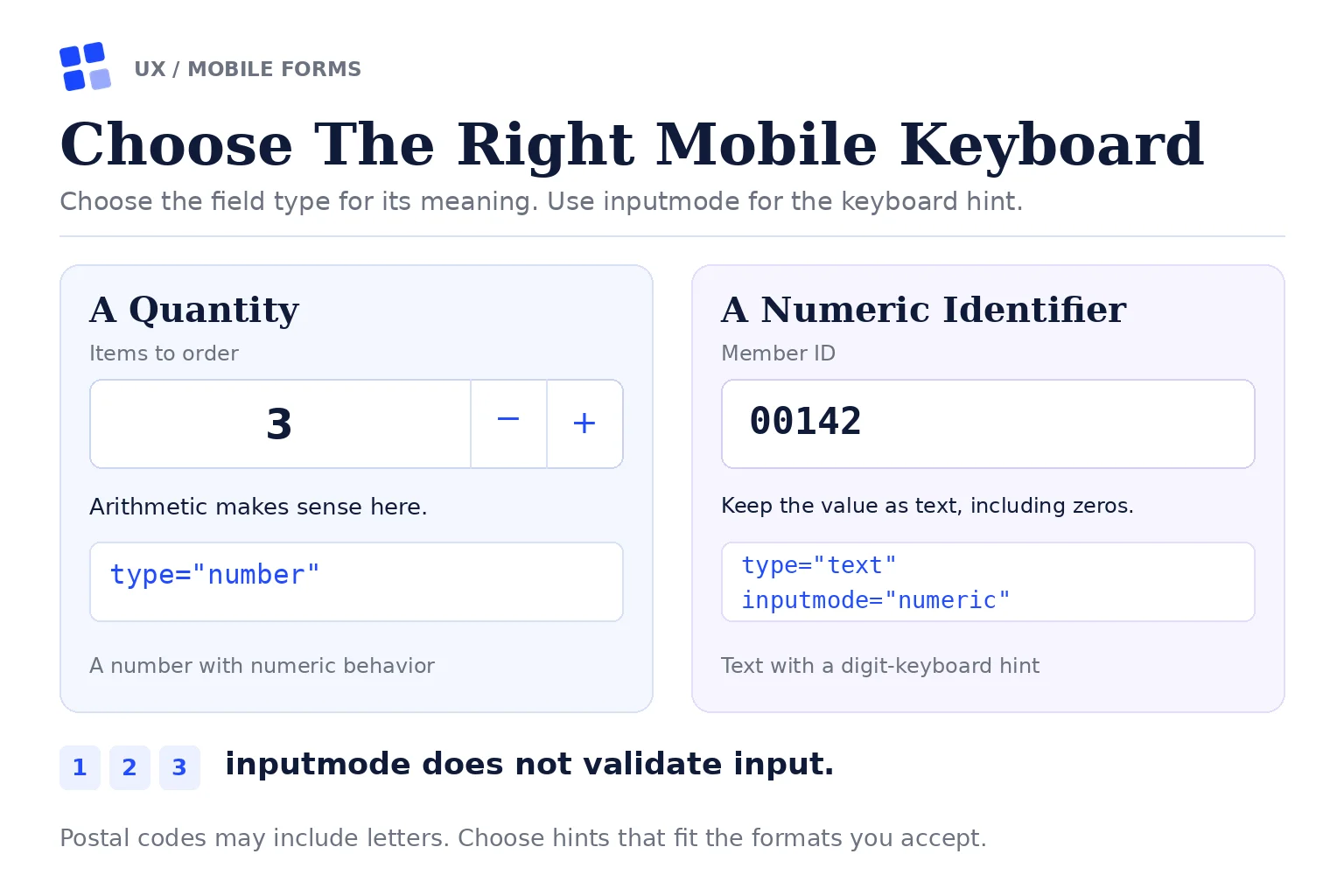Click Arithmetic makes sense here caption

click(258, 507)
